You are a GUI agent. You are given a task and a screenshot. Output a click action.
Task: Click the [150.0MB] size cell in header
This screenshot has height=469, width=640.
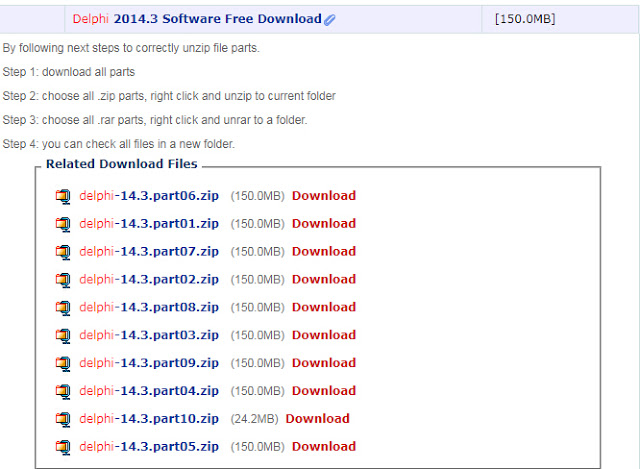coord(525,19)
